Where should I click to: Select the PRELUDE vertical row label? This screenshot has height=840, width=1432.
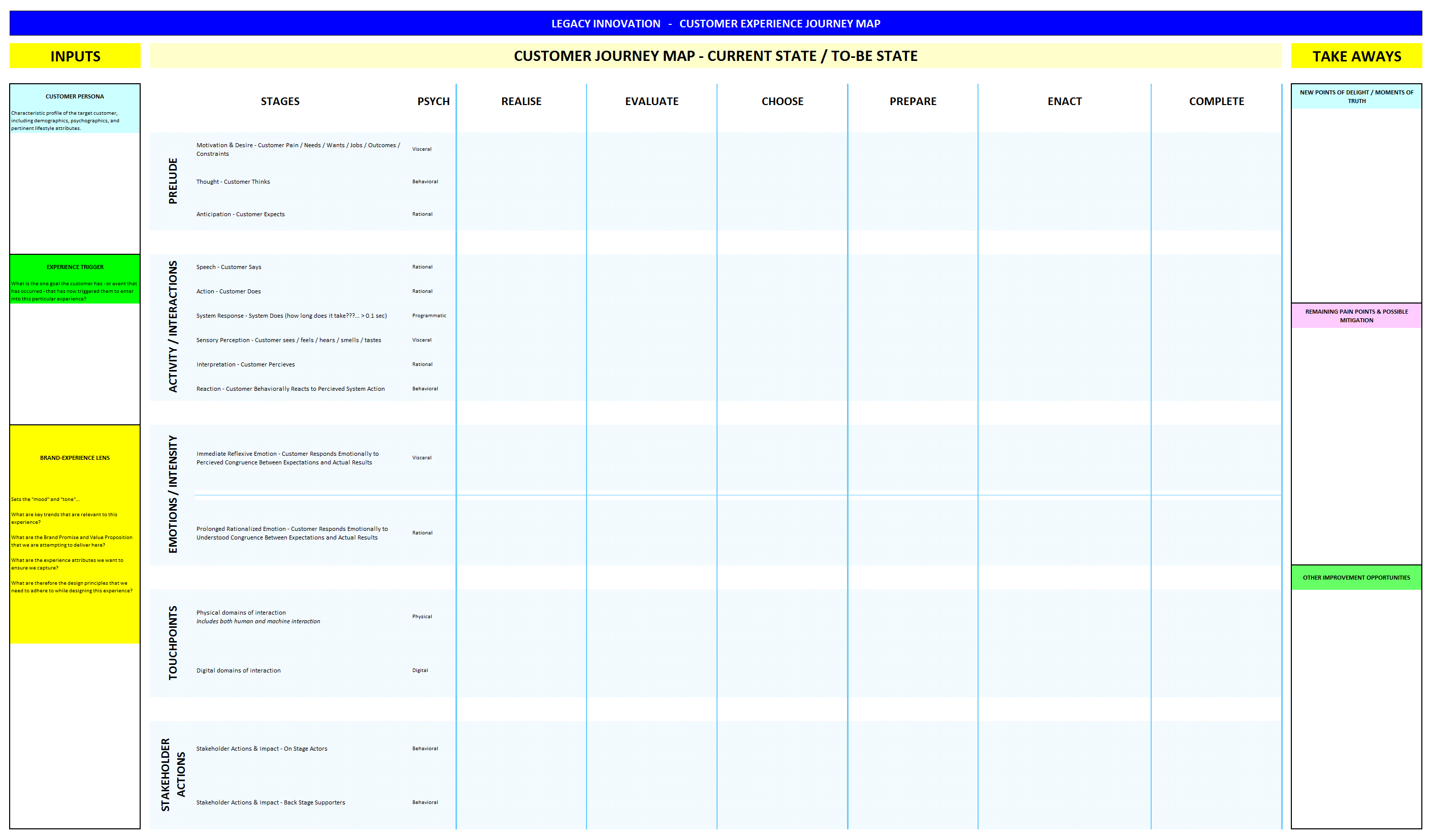point(173,181)
